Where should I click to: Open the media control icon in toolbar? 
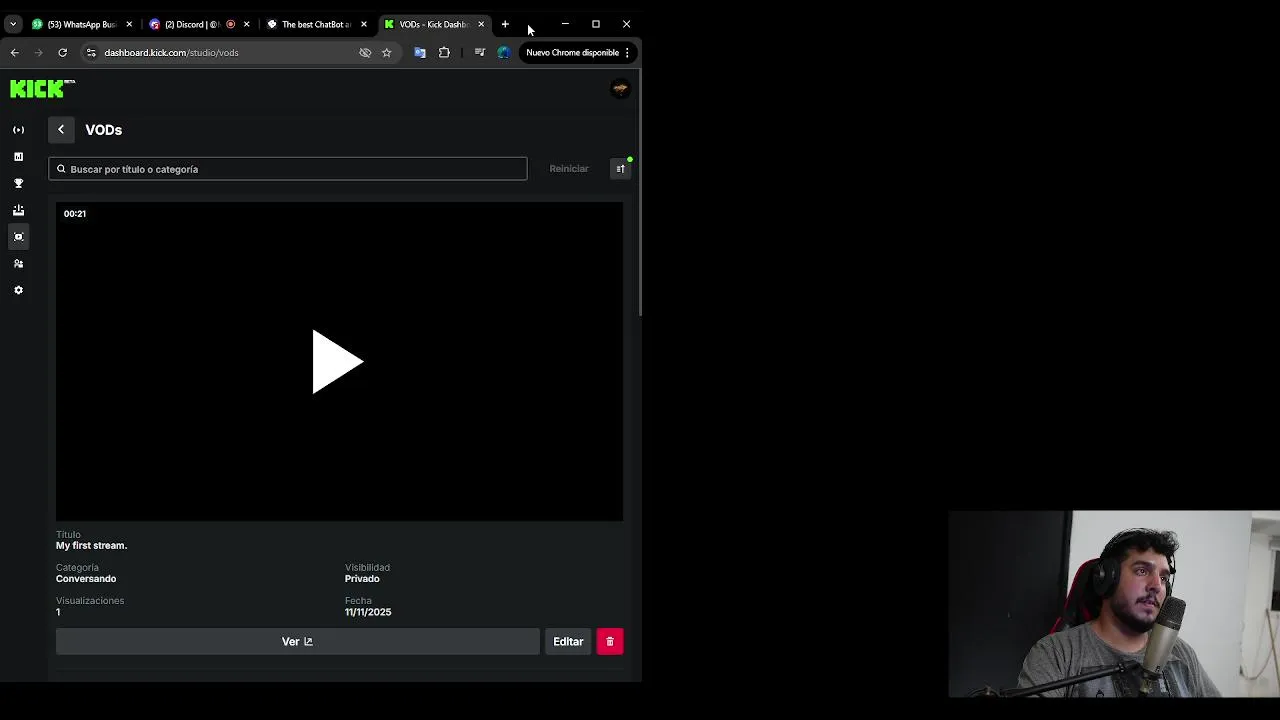point(479,53)
